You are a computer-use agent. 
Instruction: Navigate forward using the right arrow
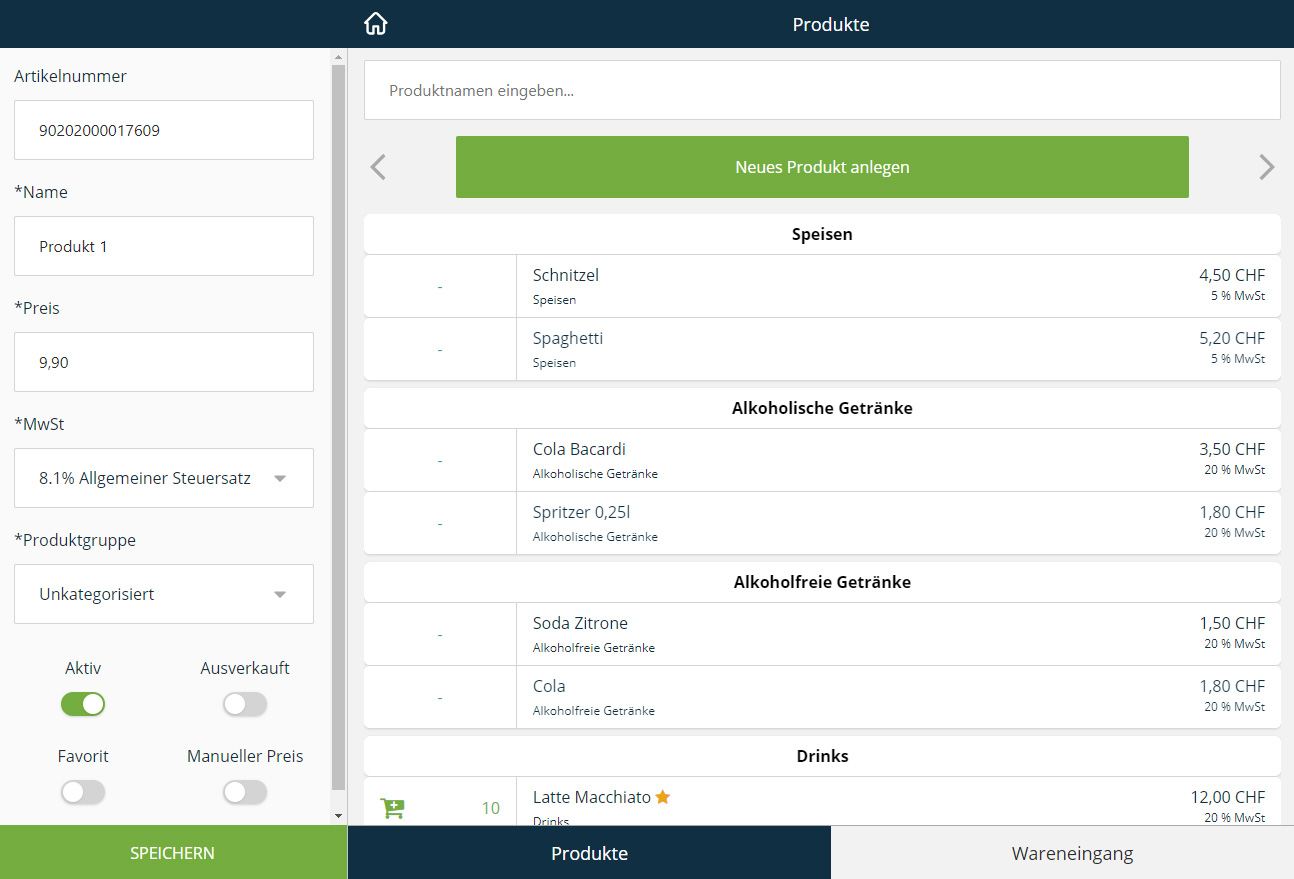(x=1266, y=167)
